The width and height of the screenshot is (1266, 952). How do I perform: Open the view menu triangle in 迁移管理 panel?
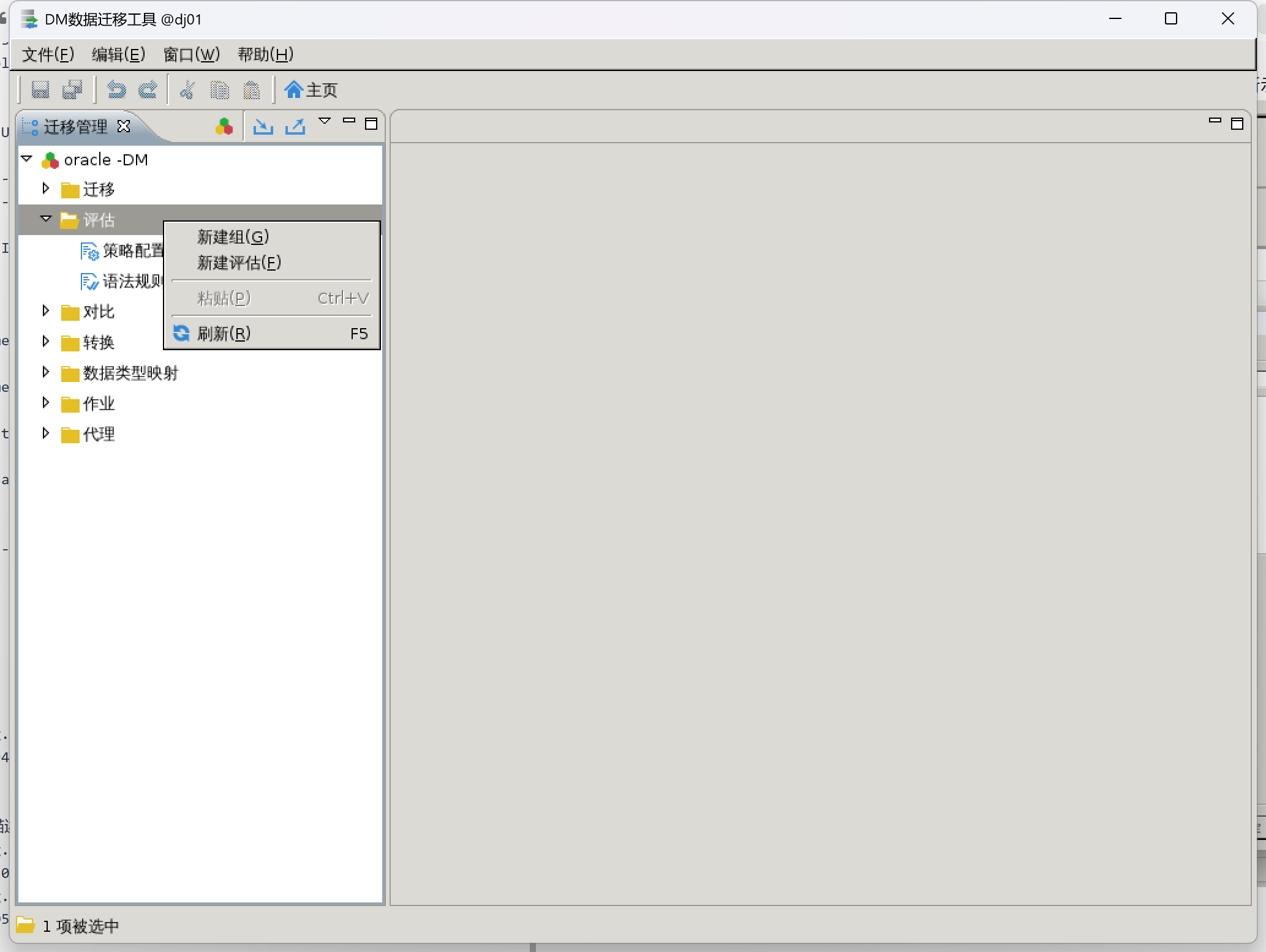point(325,121)
